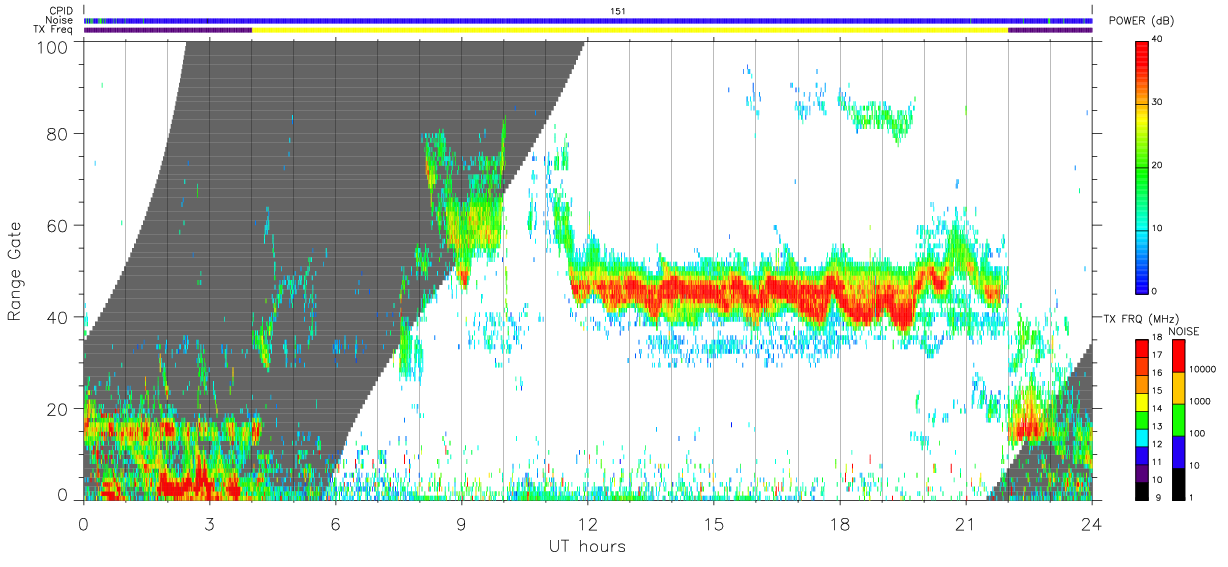Image resolution: width=1228 pixels, height=567 pixels.
Task: Click the blue Noise band strip
Action: tap(588, 20)
